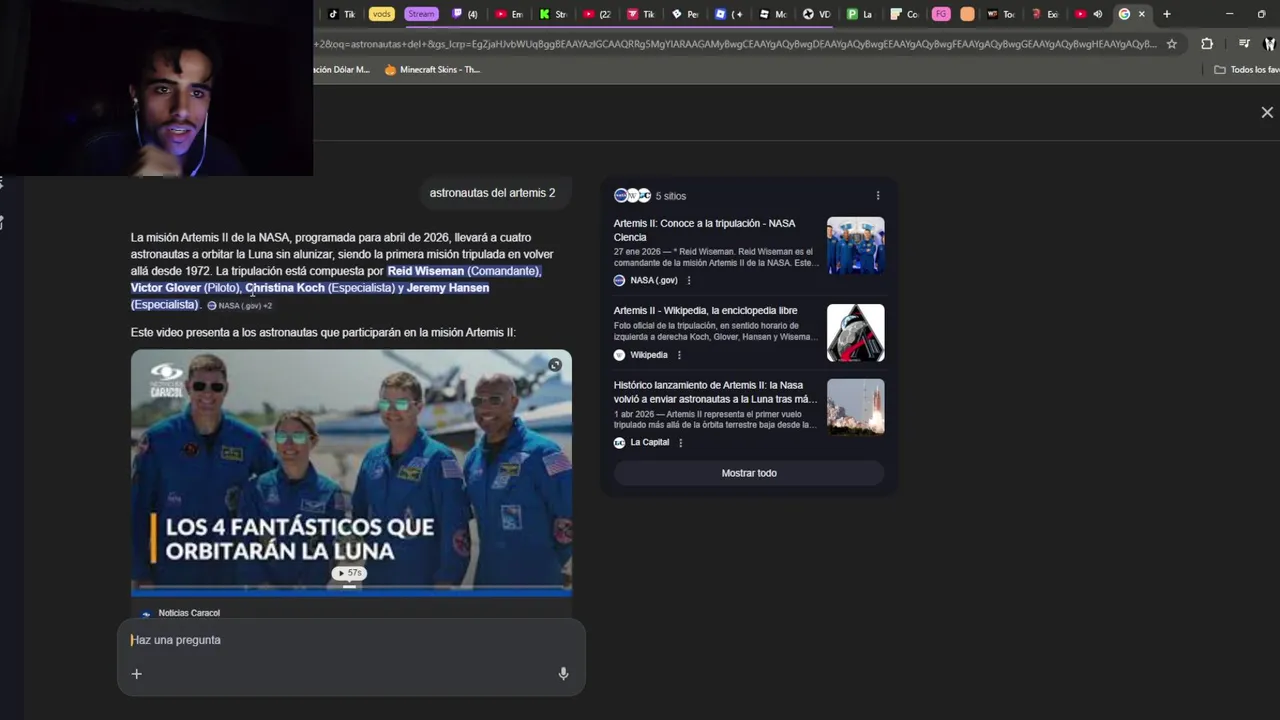1280x720 pixels.
Task: Switch to the 'FG' pink tab group
Action: tap(941, 14)
